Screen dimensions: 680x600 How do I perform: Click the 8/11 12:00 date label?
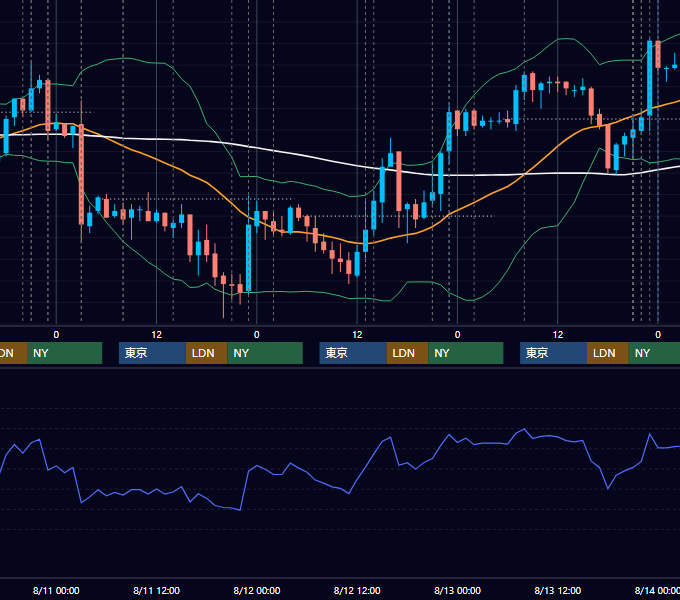(x=156, y=590)
